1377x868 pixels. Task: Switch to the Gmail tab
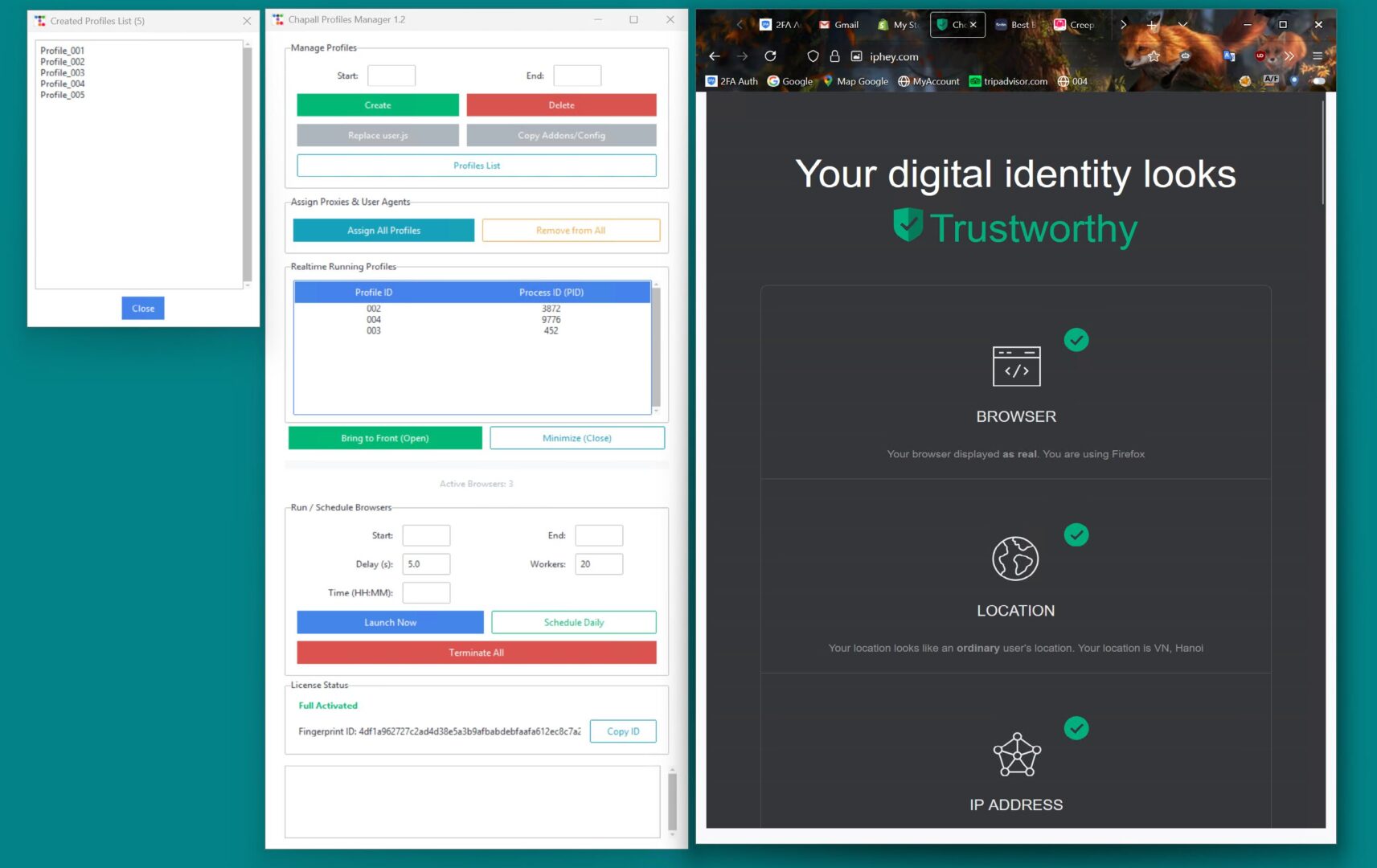pos(838,25)
